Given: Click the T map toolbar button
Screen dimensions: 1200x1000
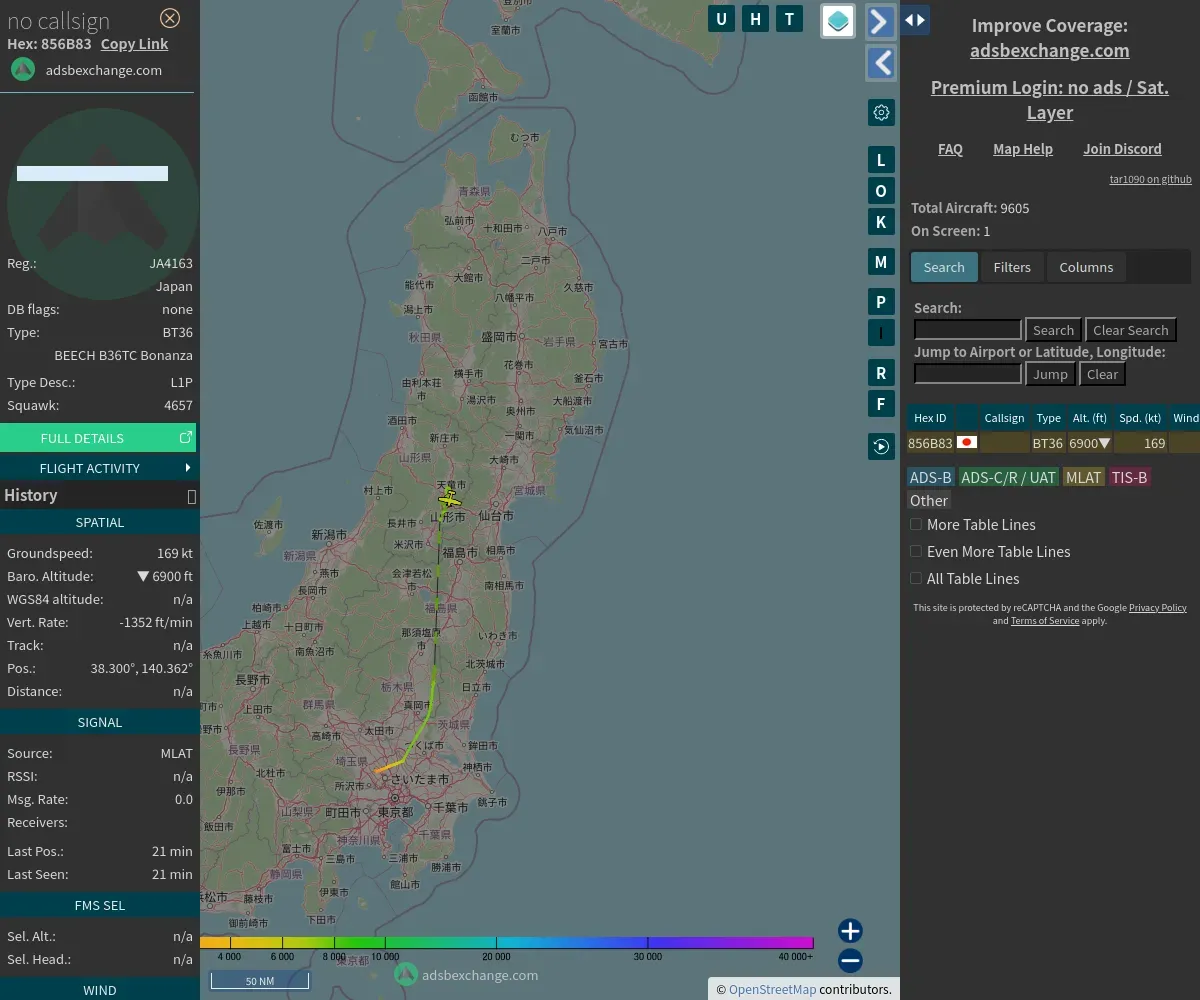Looking at the screenshot, I should [x=789, y=18].
